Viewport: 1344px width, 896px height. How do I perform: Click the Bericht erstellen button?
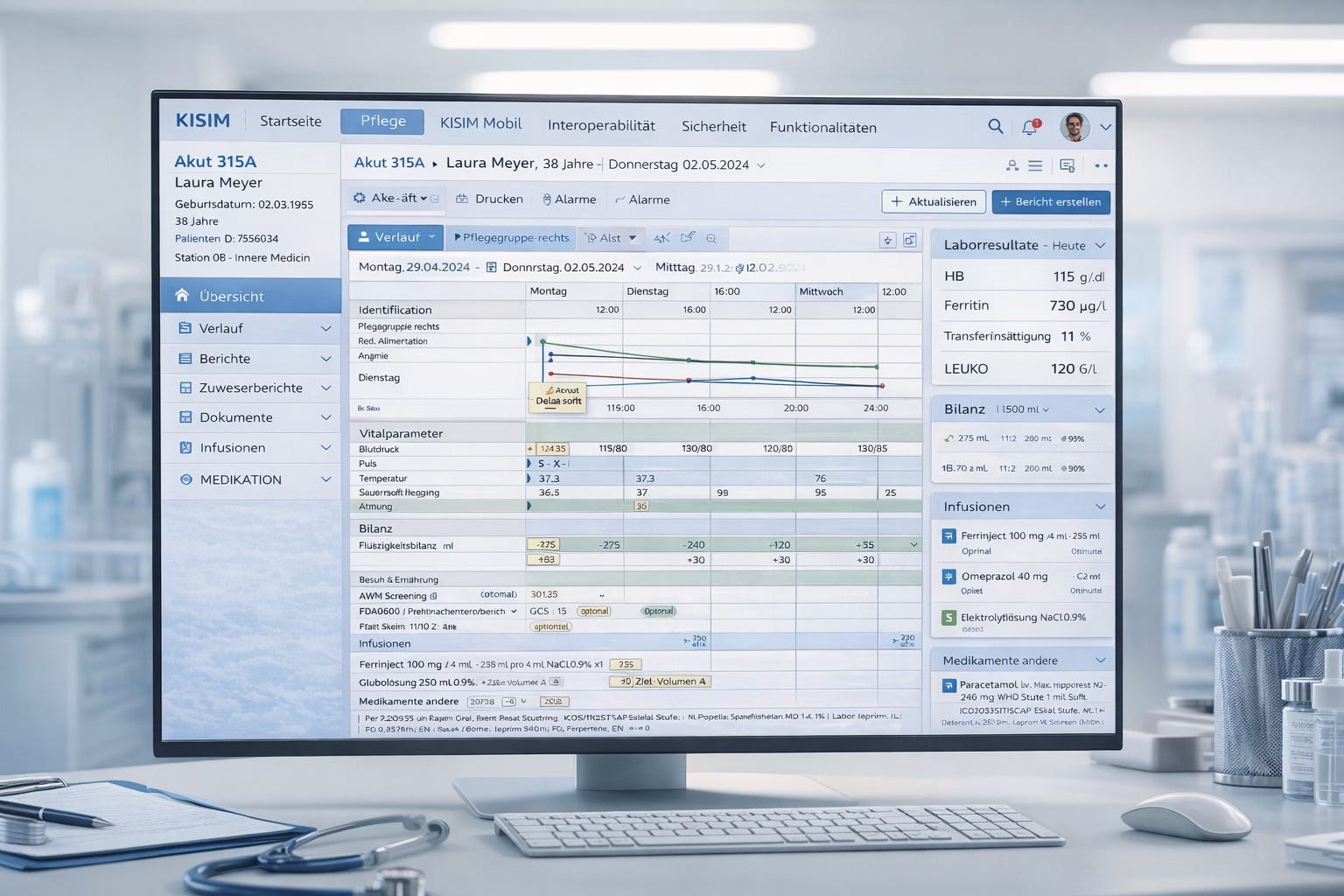1051,201
